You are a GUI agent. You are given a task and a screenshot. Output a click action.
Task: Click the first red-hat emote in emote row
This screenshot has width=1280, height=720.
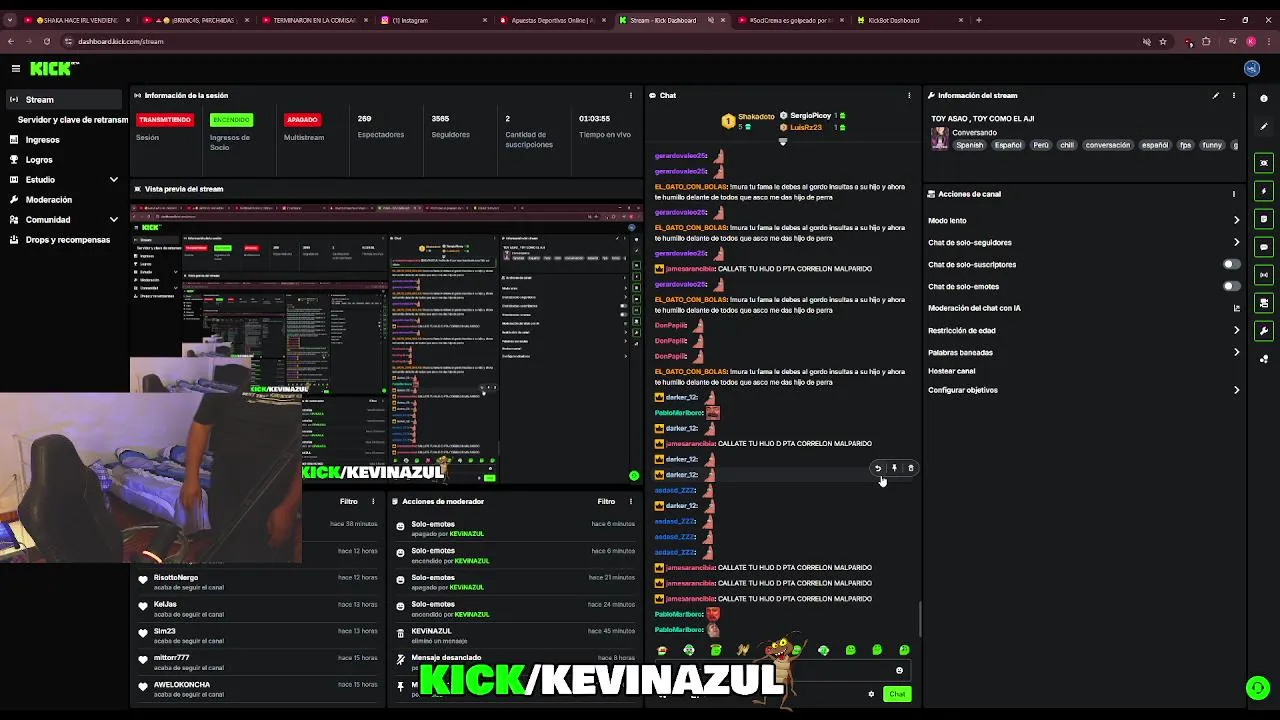click(662, 650)
